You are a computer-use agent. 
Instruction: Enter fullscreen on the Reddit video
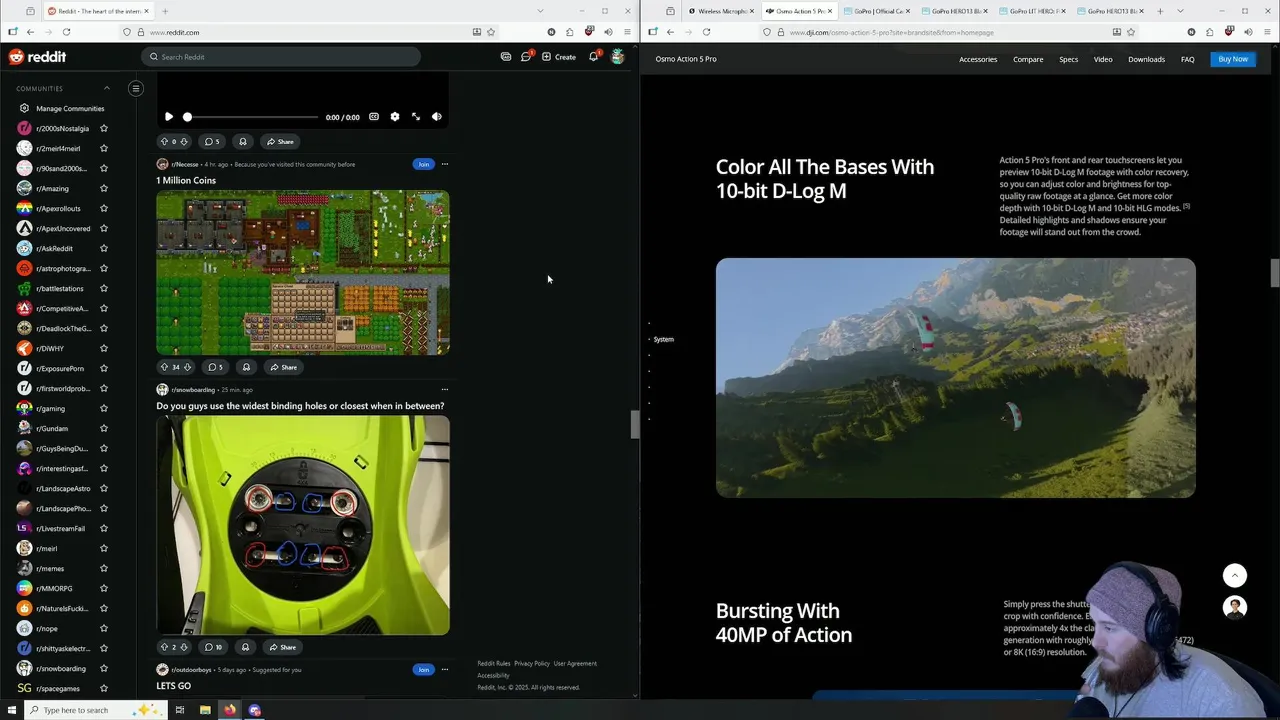click(x=416, y=117)
